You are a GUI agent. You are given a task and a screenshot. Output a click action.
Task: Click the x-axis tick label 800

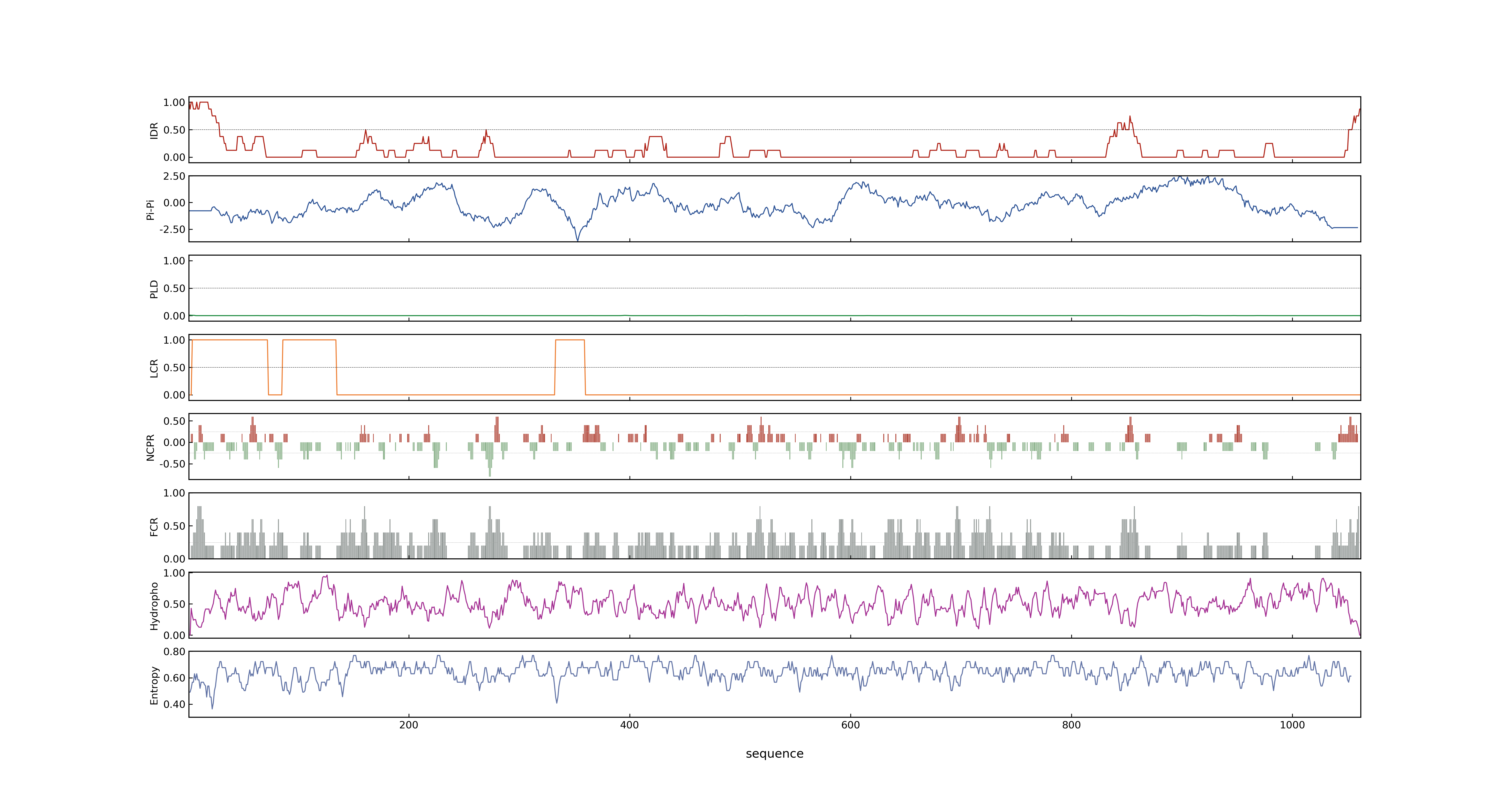pyautogui.click(x=1071, y=725)
